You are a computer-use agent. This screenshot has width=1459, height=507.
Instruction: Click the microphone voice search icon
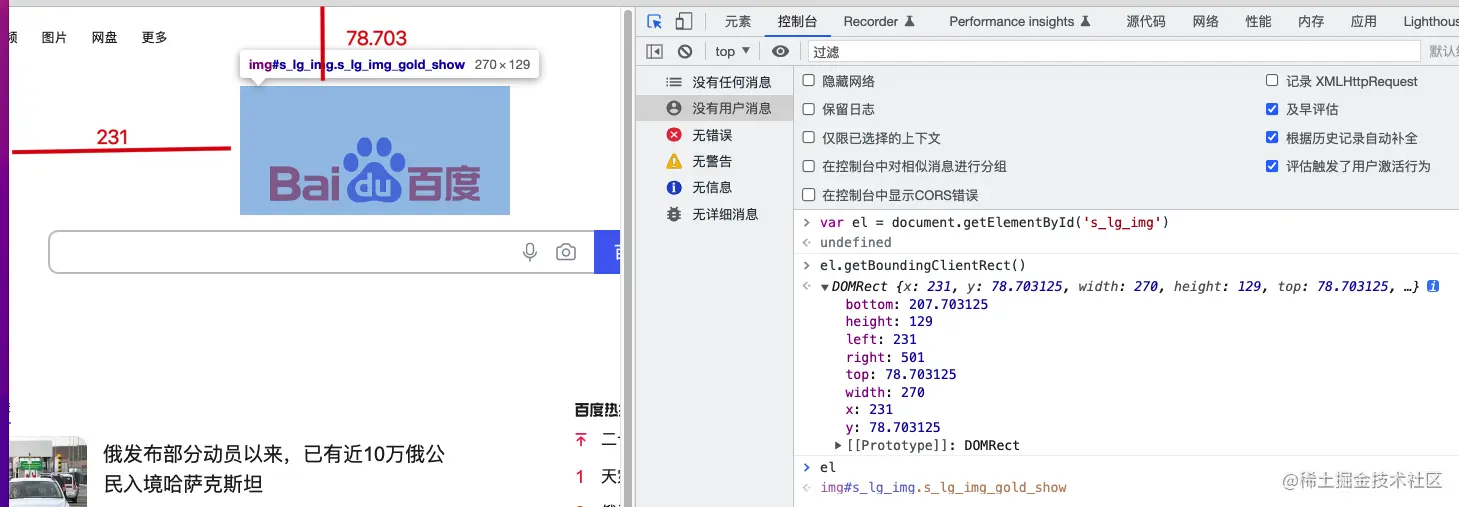(530, 252)
